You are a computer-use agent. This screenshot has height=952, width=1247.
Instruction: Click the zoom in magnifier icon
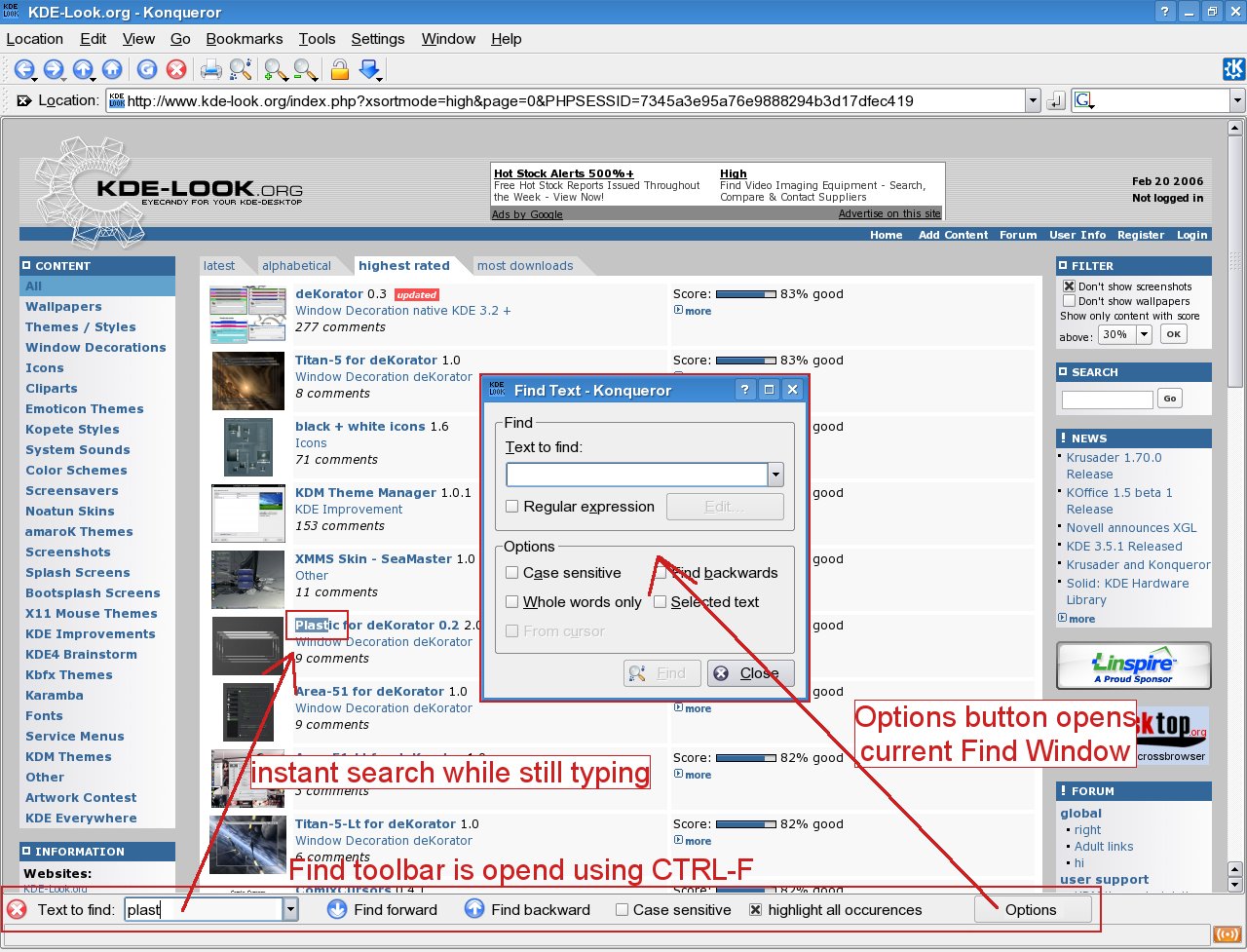(x=276, y=69)
